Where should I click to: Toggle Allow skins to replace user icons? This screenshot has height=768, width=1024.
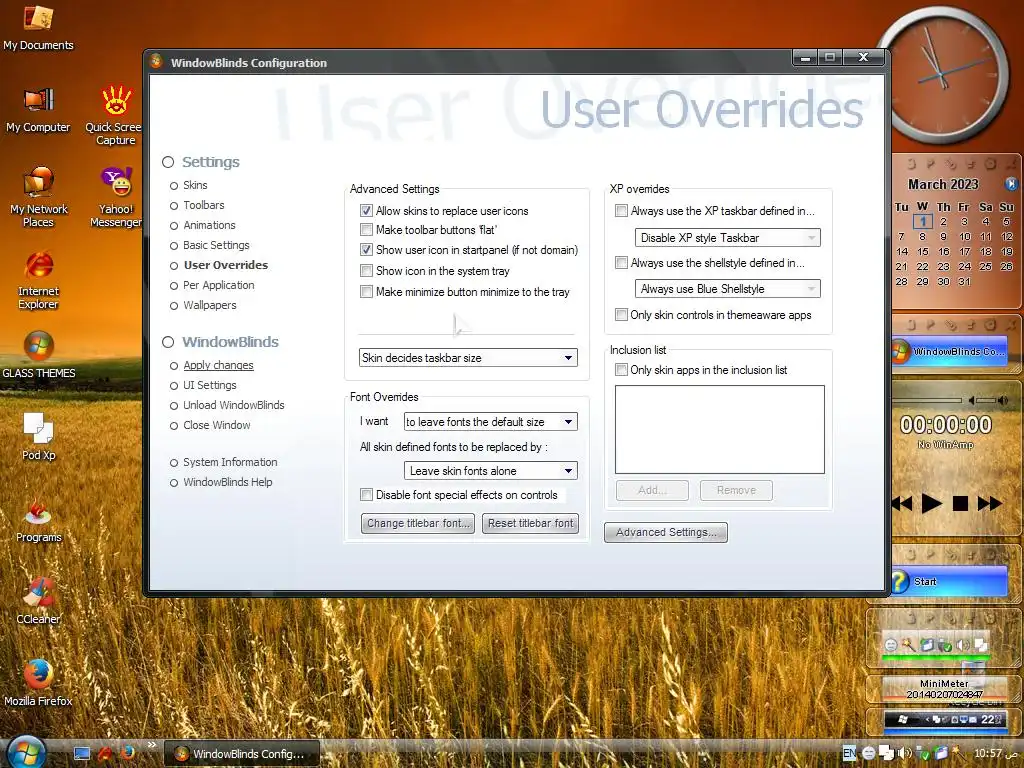pos(366,210)
